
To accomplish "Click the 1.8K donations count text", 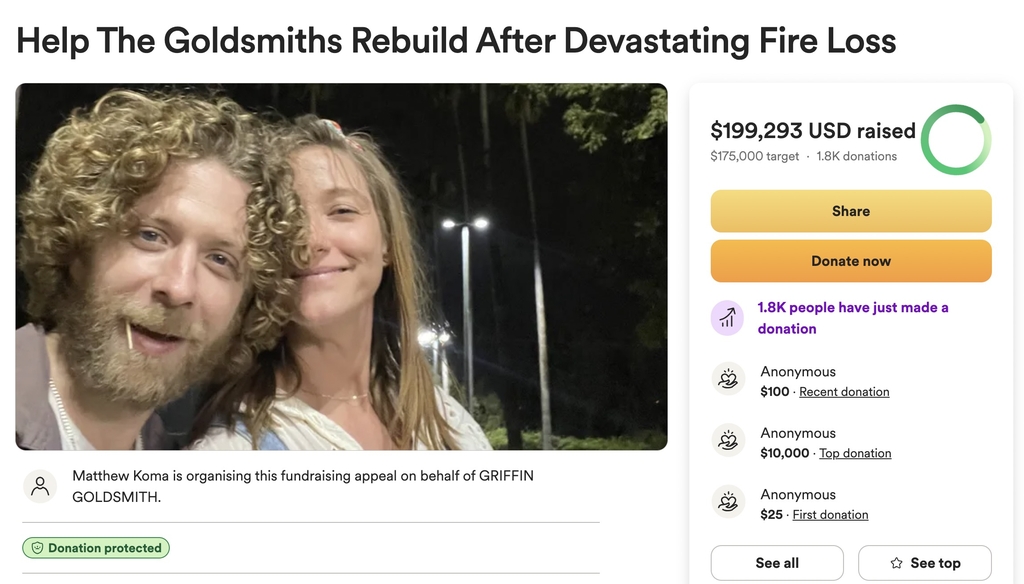I will click(856, 156).
